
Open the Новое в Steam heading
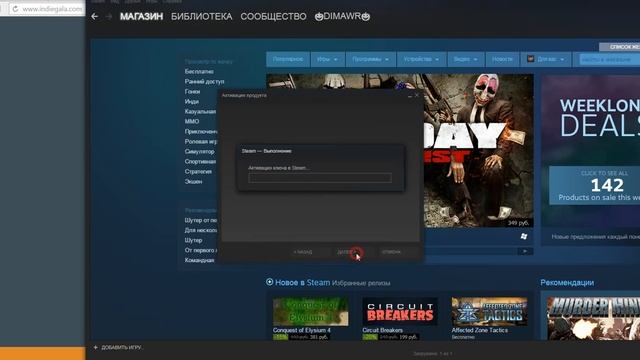302,282
